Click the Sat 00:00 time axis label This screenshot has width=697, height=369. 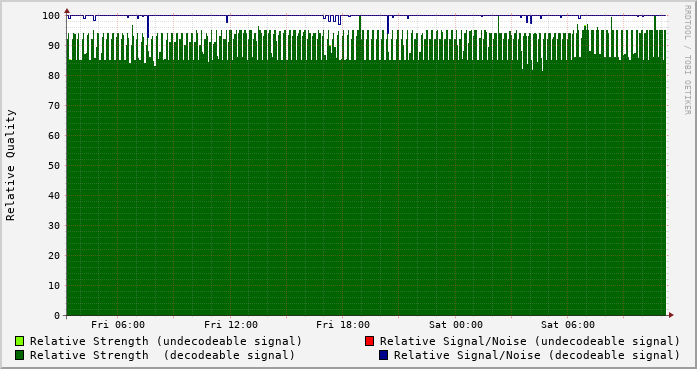click(x=456, y=325)
